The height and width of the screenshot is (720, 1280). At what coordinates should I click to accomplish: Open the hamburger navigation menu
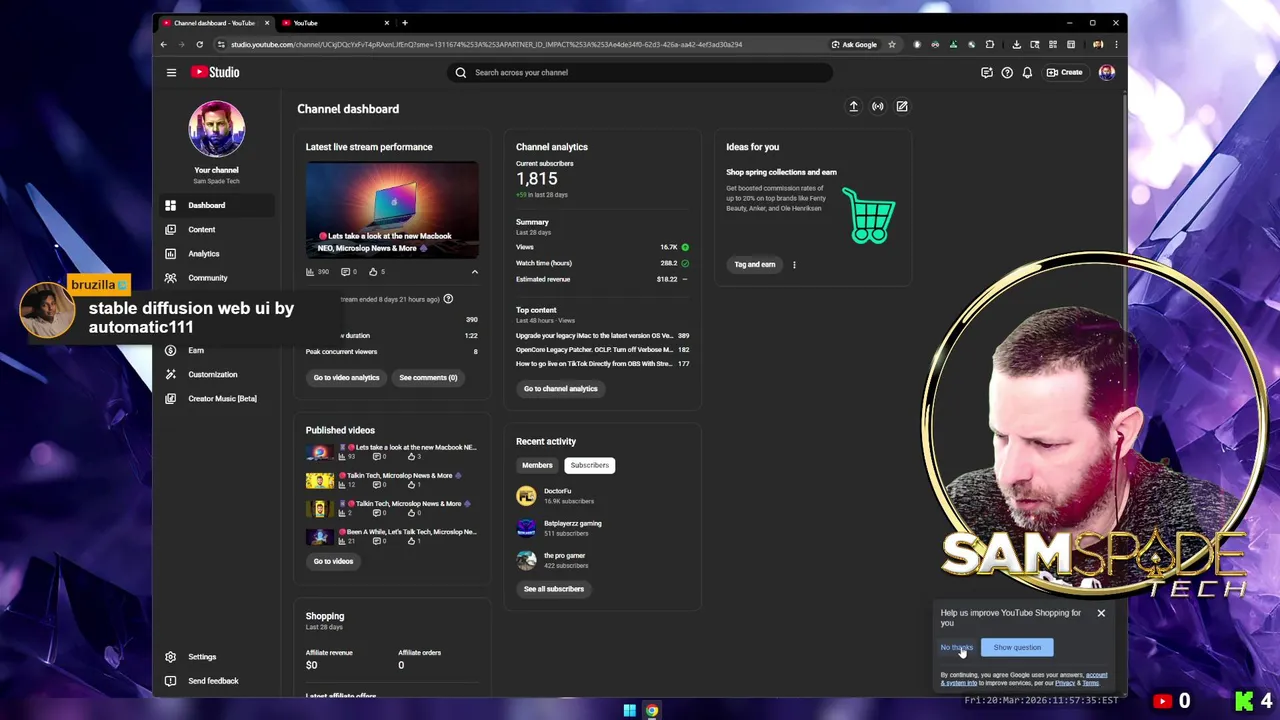coord(171,72)
